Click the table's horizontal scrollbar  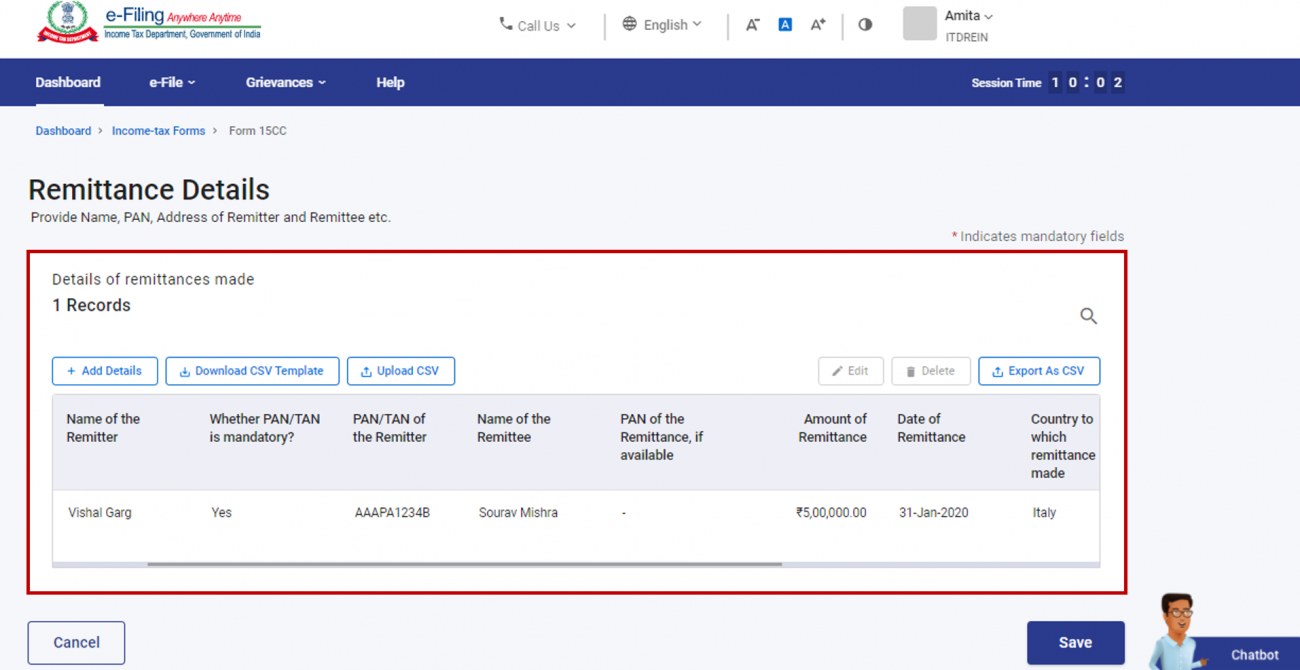tap(465, 564)
